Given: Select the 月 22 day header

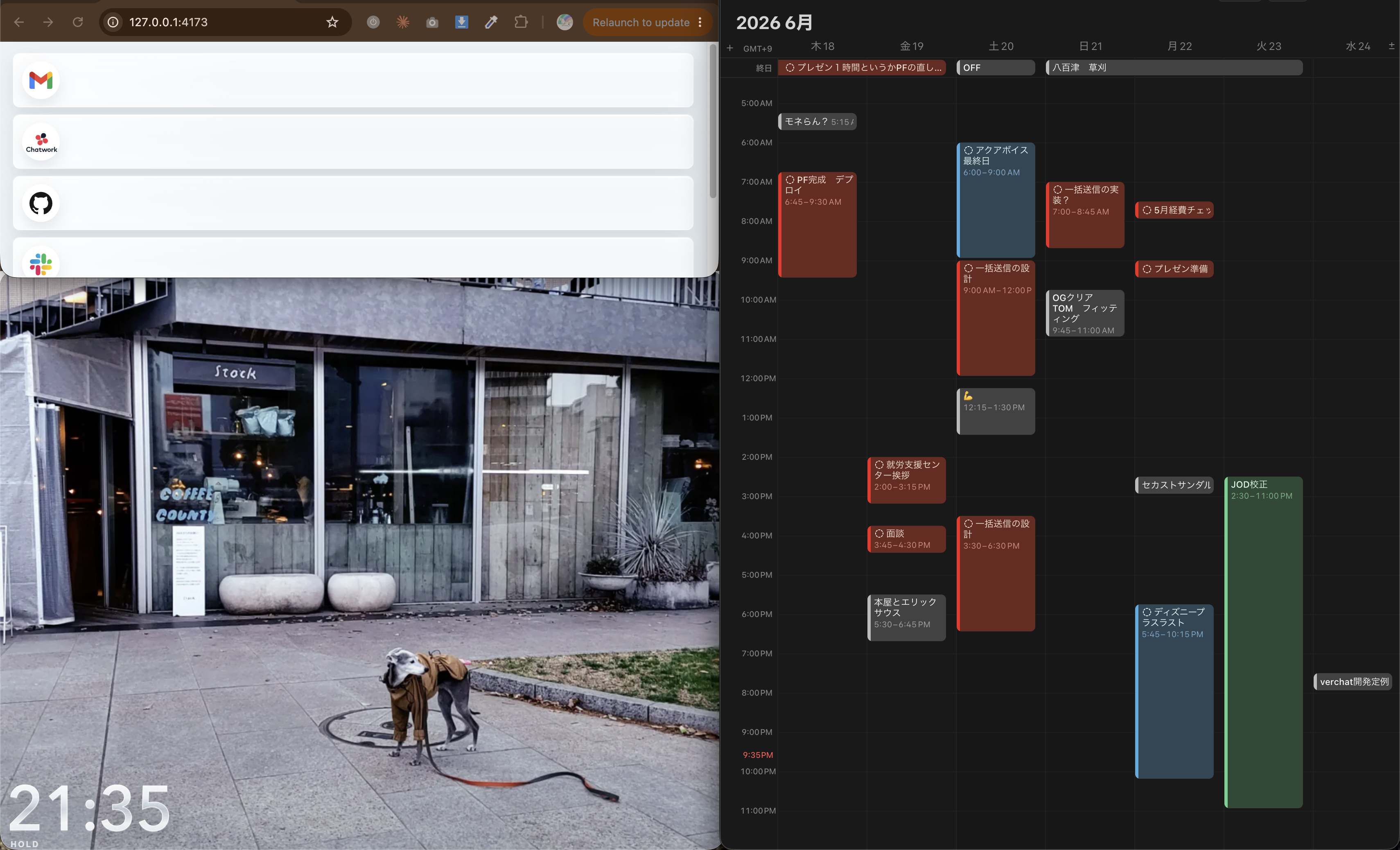Looking at the screenshot, I should point(1179,47).
